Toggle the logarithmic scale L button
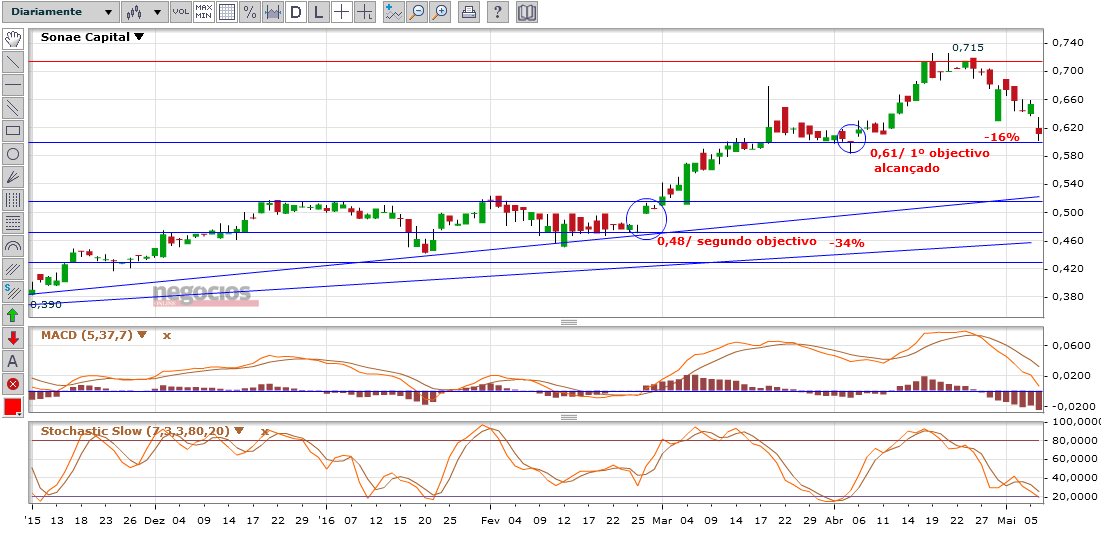1101x536 pixels. tap(318, 13)
